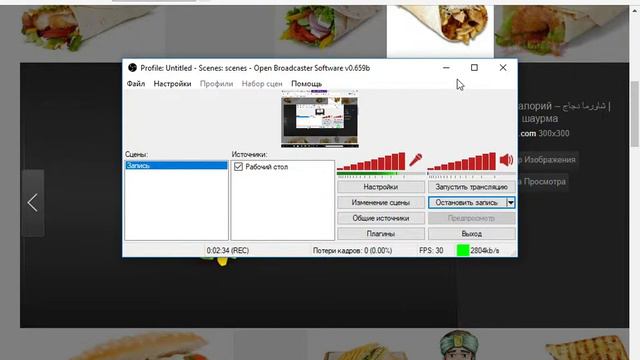Viewport: 640px width, 360px height.
Task: Select the Запись scene
Action: click(x=176, y=165)
